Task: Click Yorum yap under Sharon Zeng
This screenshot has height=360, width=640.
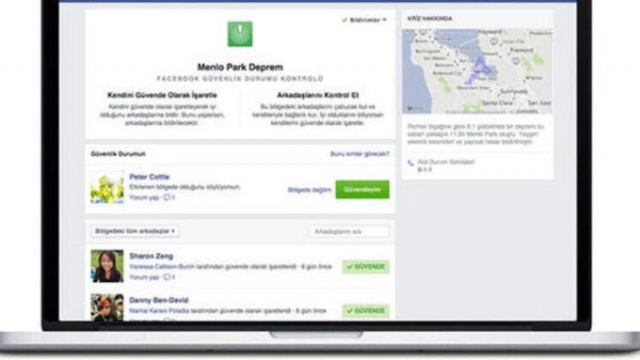Action: click(x=144, y=277)
